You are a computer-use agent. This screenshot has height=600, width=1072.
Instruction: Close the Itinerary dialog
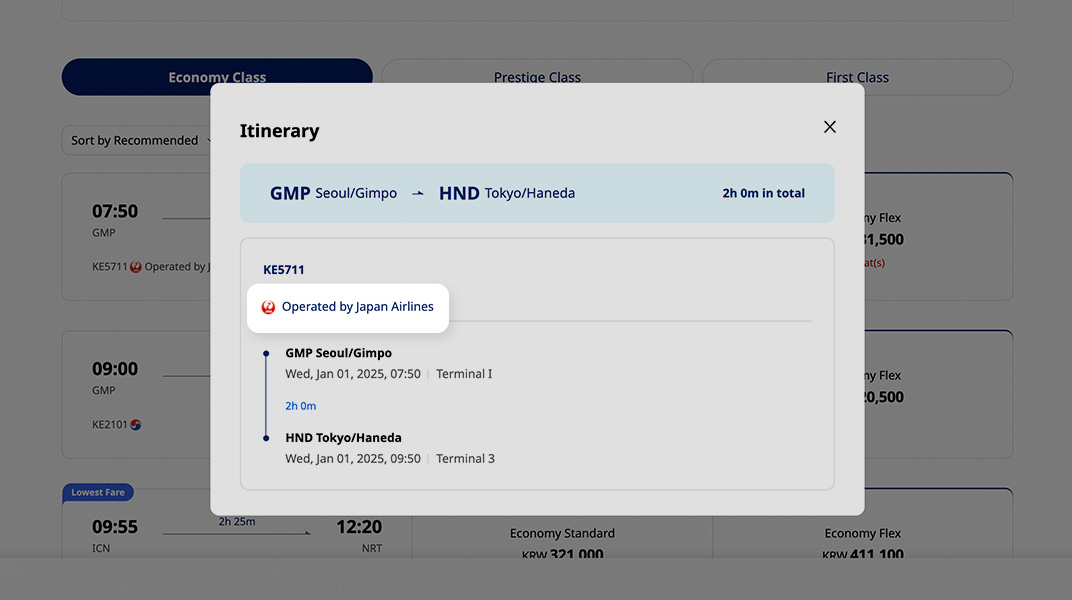coord(829,127)
